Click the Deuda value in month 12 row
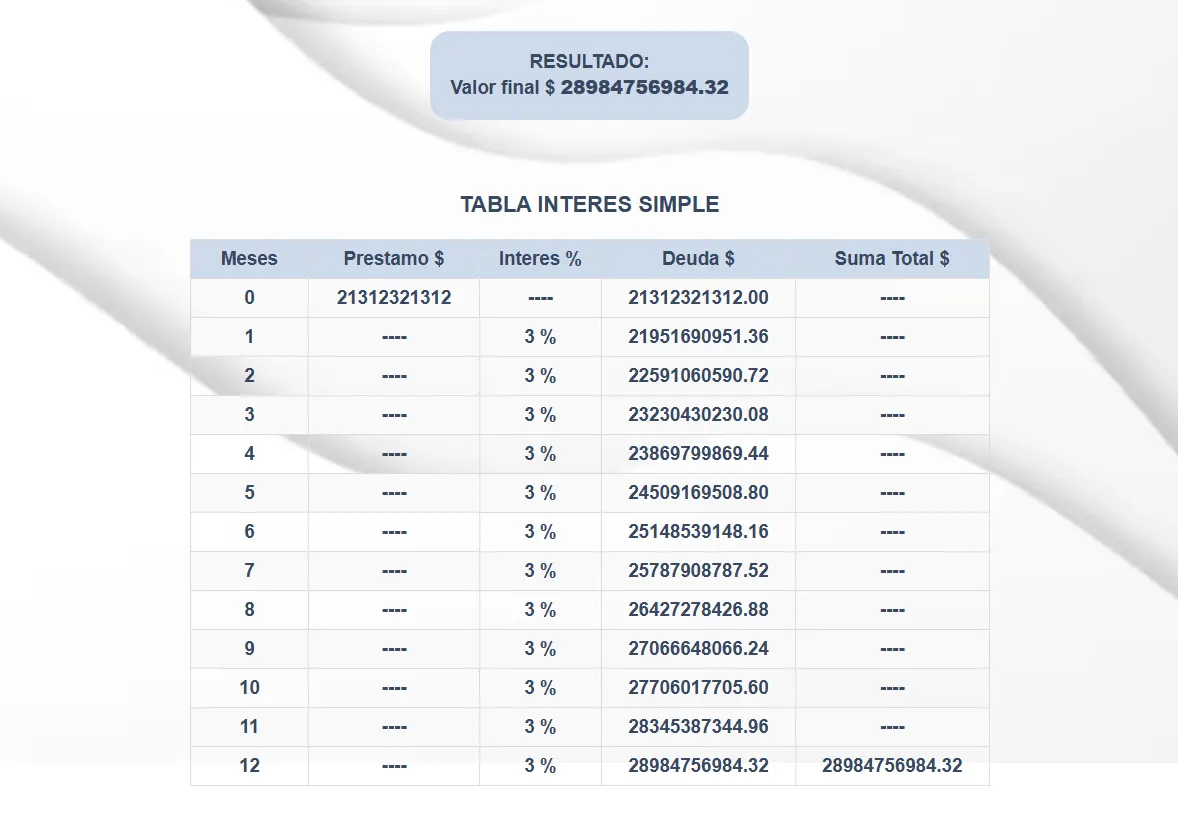The height and width of the screenshot is (832, 1178). (x=698, y=766)
